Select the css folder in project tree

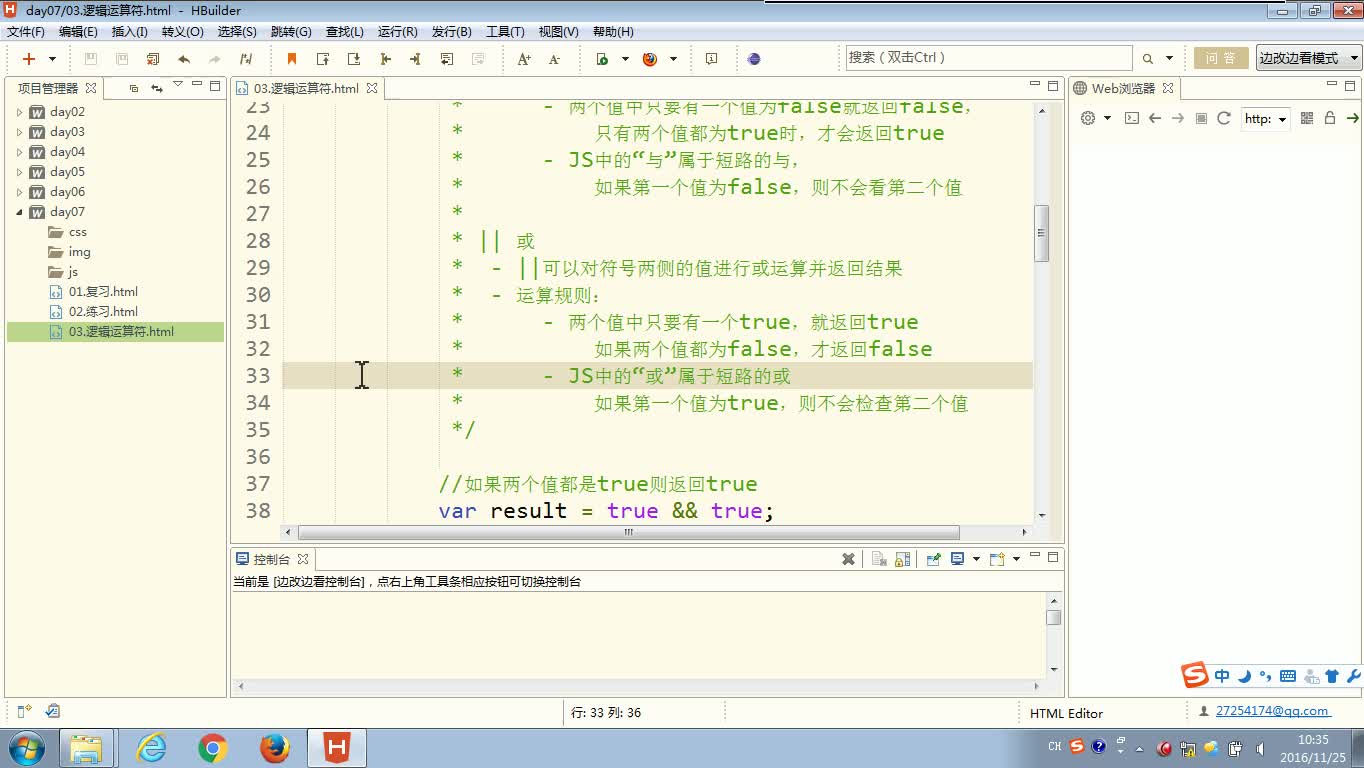[x=77, y=232]
